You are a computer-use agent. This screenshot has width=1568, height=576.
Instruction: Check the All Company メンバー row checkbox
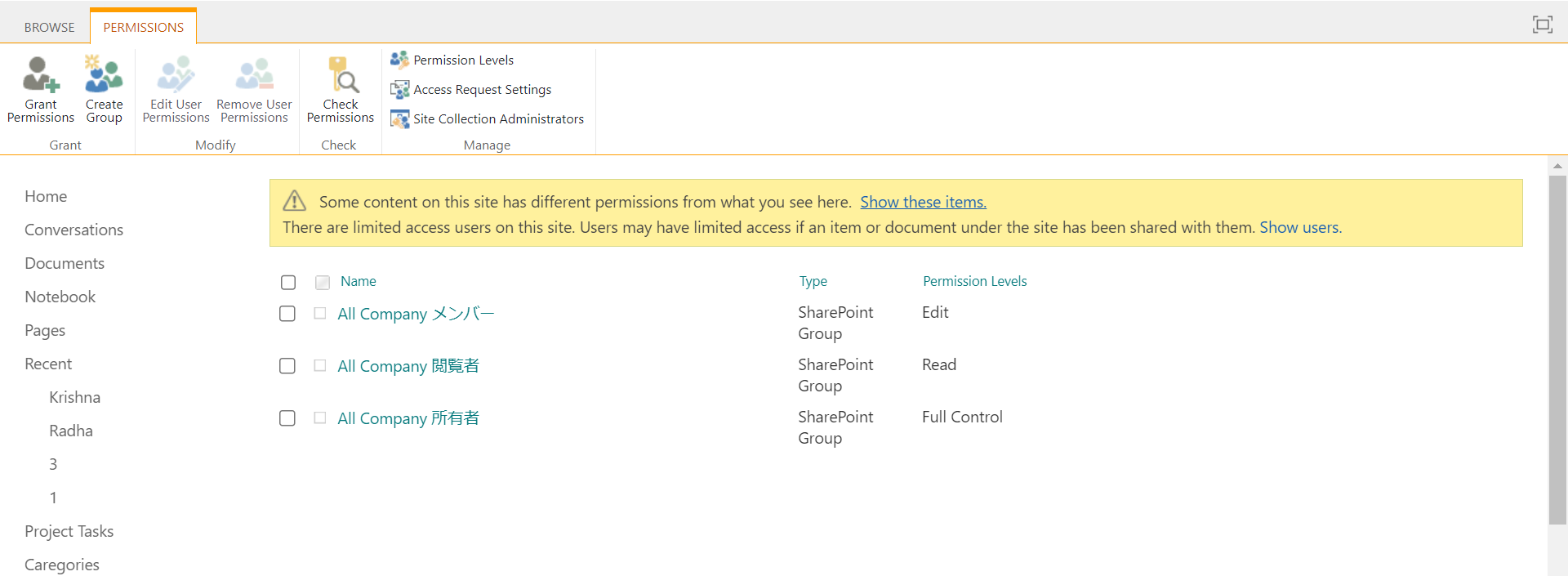tap(287, 314)
